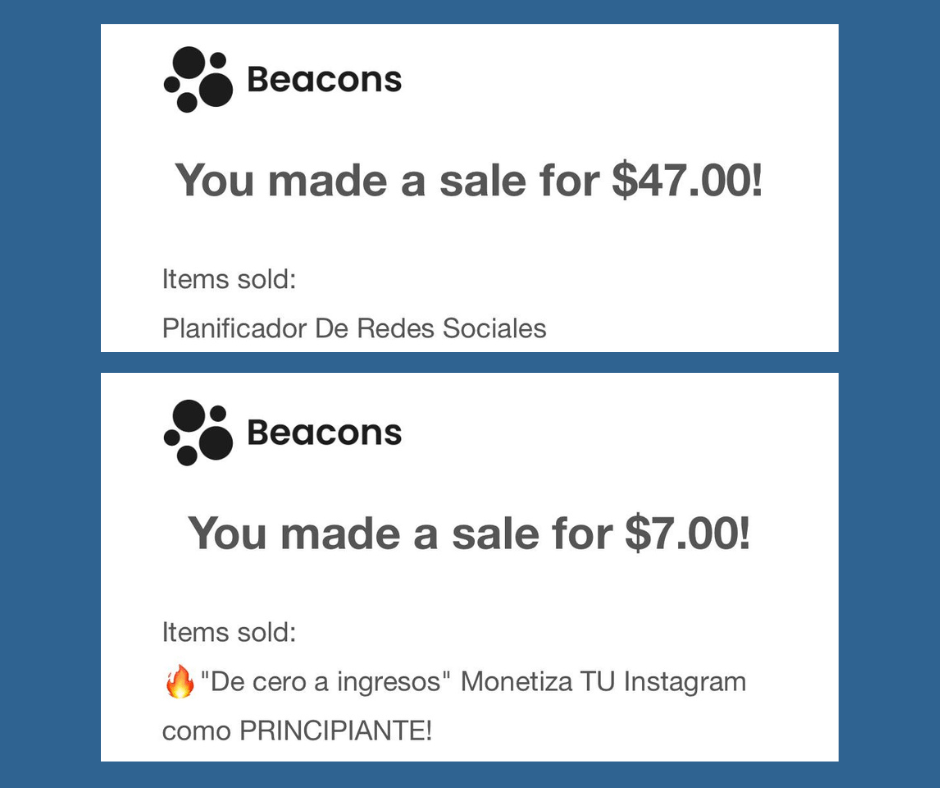Open the "Planificador De Redes Sociales" item

pos(354,328)
